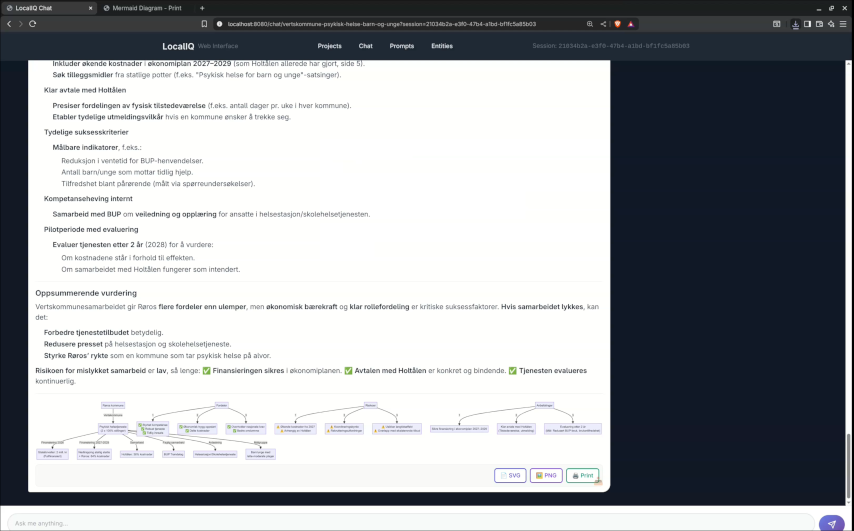Open a new browser tab
The height and width of the screenshot is (531, 854).
pyautogui.click(x=203, y=7)
